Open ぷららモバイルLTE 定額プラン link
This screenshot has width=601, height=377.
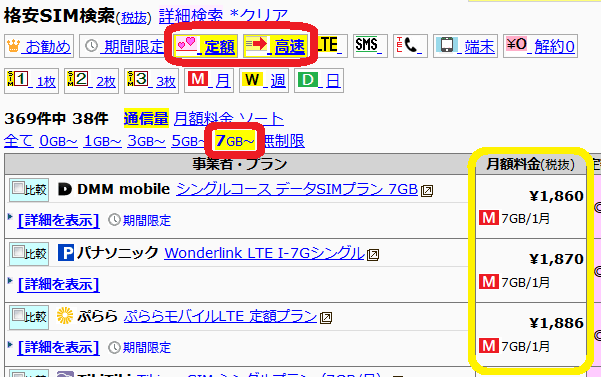point(220,316)
